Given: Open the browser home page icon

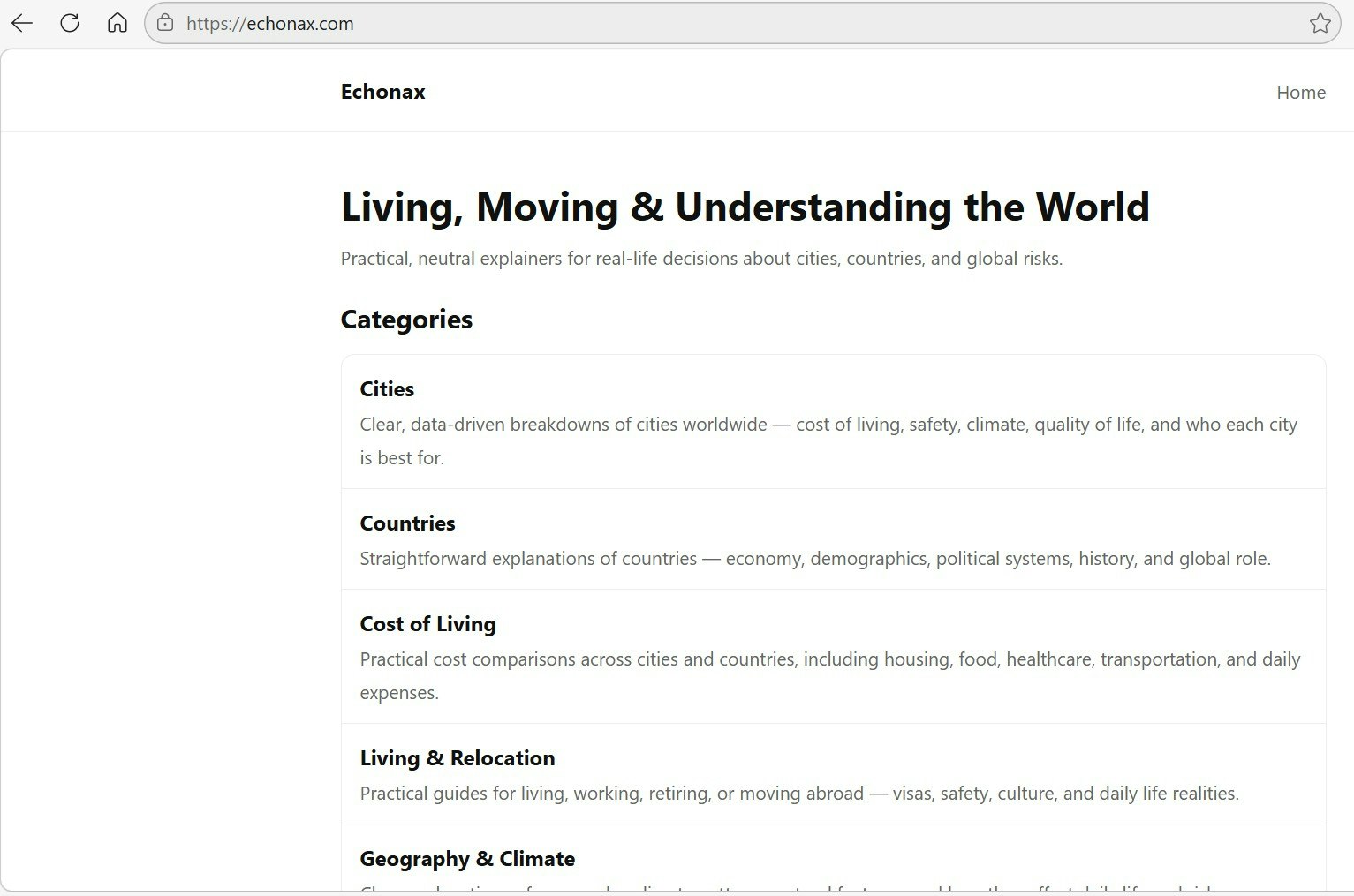Looking at the screenshot, I should click(117, 23).
